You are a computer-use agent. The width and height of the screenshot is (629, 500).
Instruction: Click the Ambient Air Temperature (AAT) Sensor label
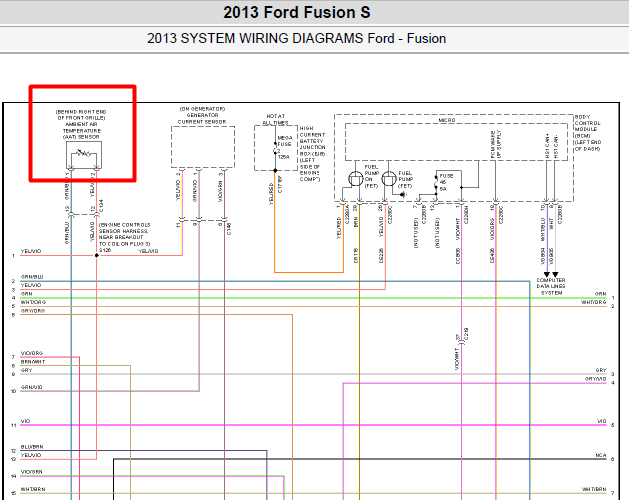[x=81, y=124]
